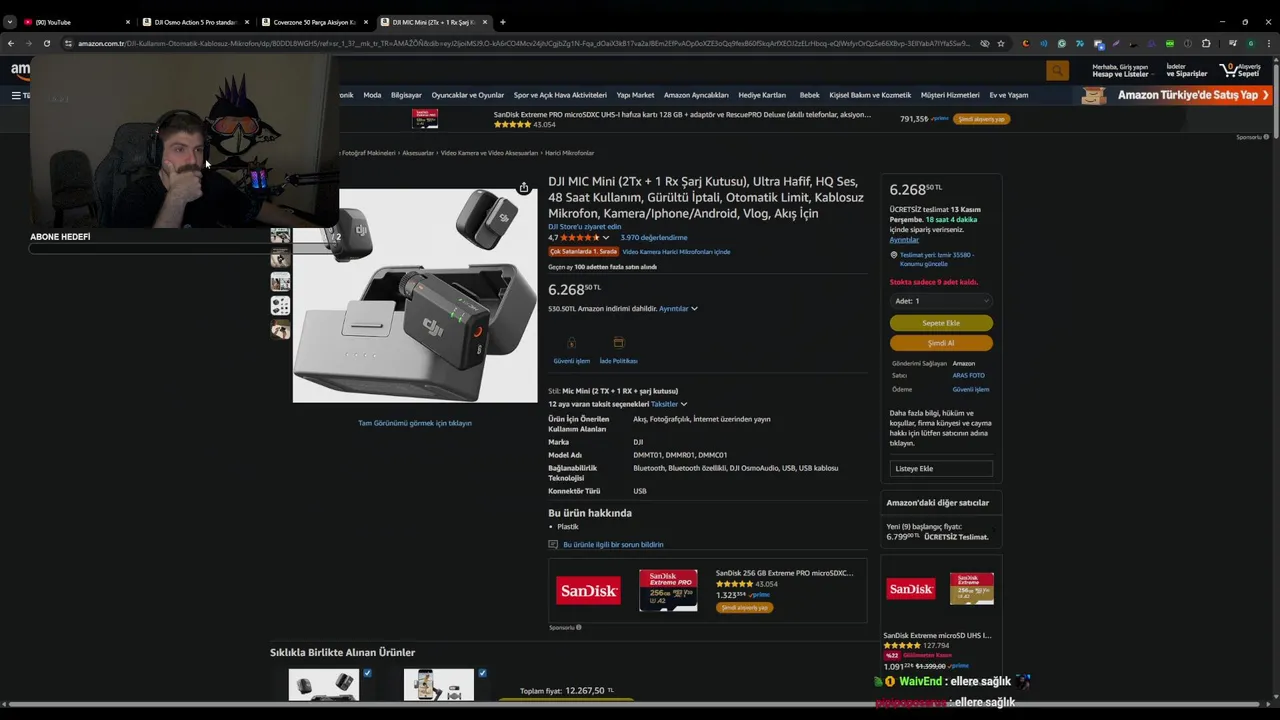This screenshot has width=1280, height=720.
Task: Close the YouTube tab
Action: click(x=128, y=22)
